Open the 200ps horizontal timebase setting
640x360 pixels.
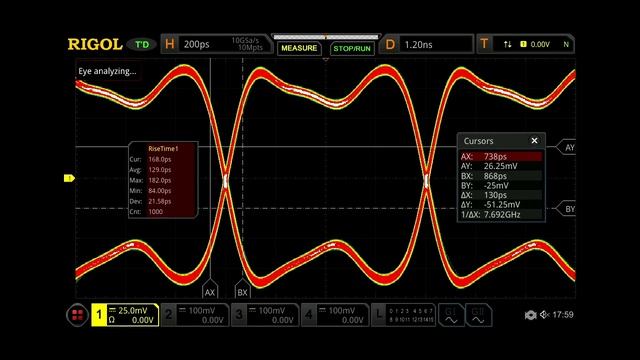[196, 44]
